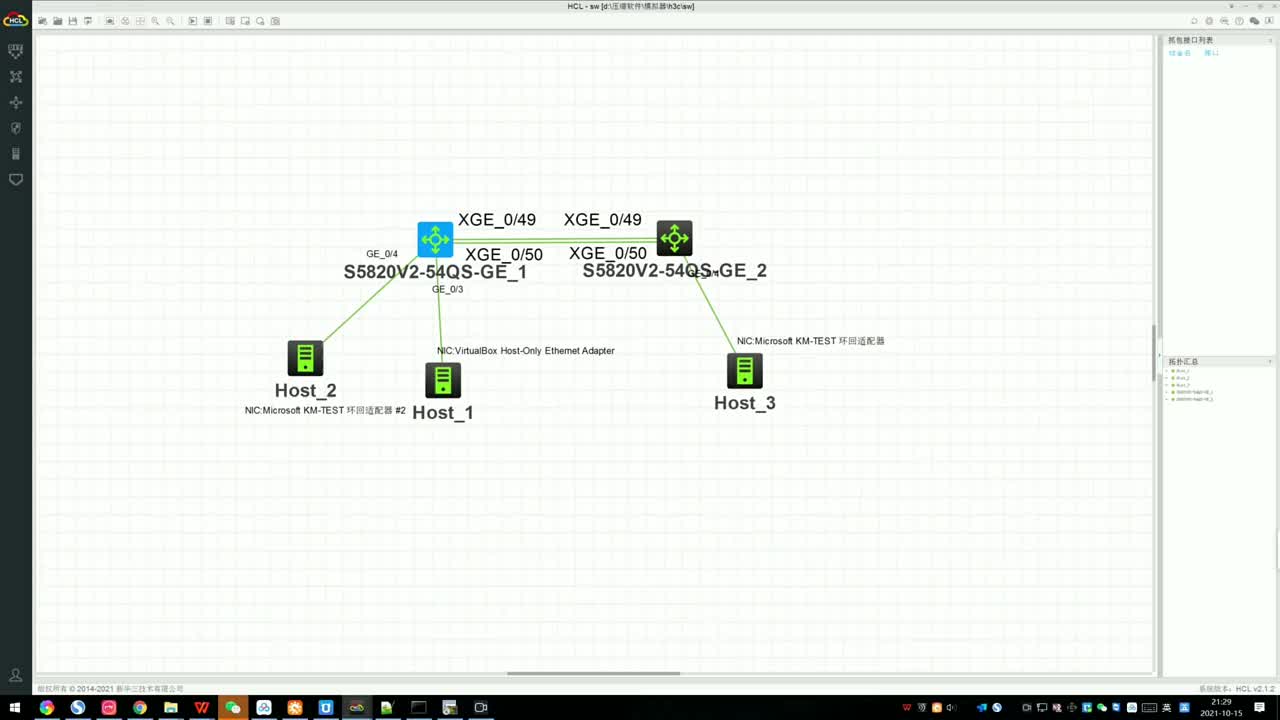Click the save project floppy-disk icon
The image size is (1280, 720).
tap(73, 21)
